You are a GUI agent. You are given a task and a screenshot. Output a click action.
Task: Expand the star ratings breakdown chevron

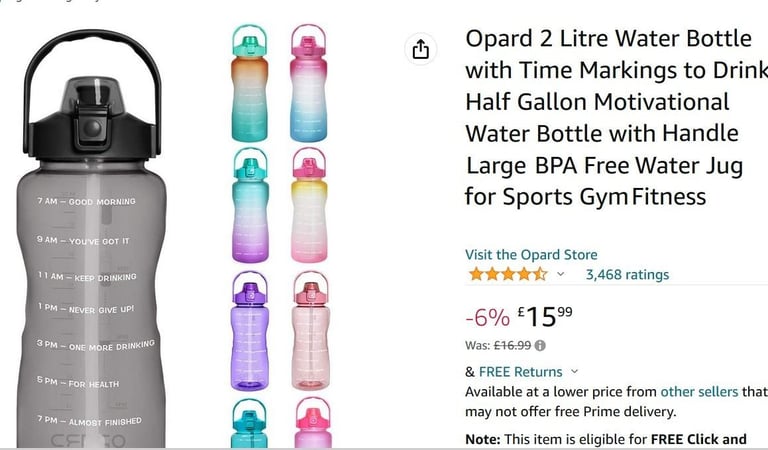[x=561, y=274]
